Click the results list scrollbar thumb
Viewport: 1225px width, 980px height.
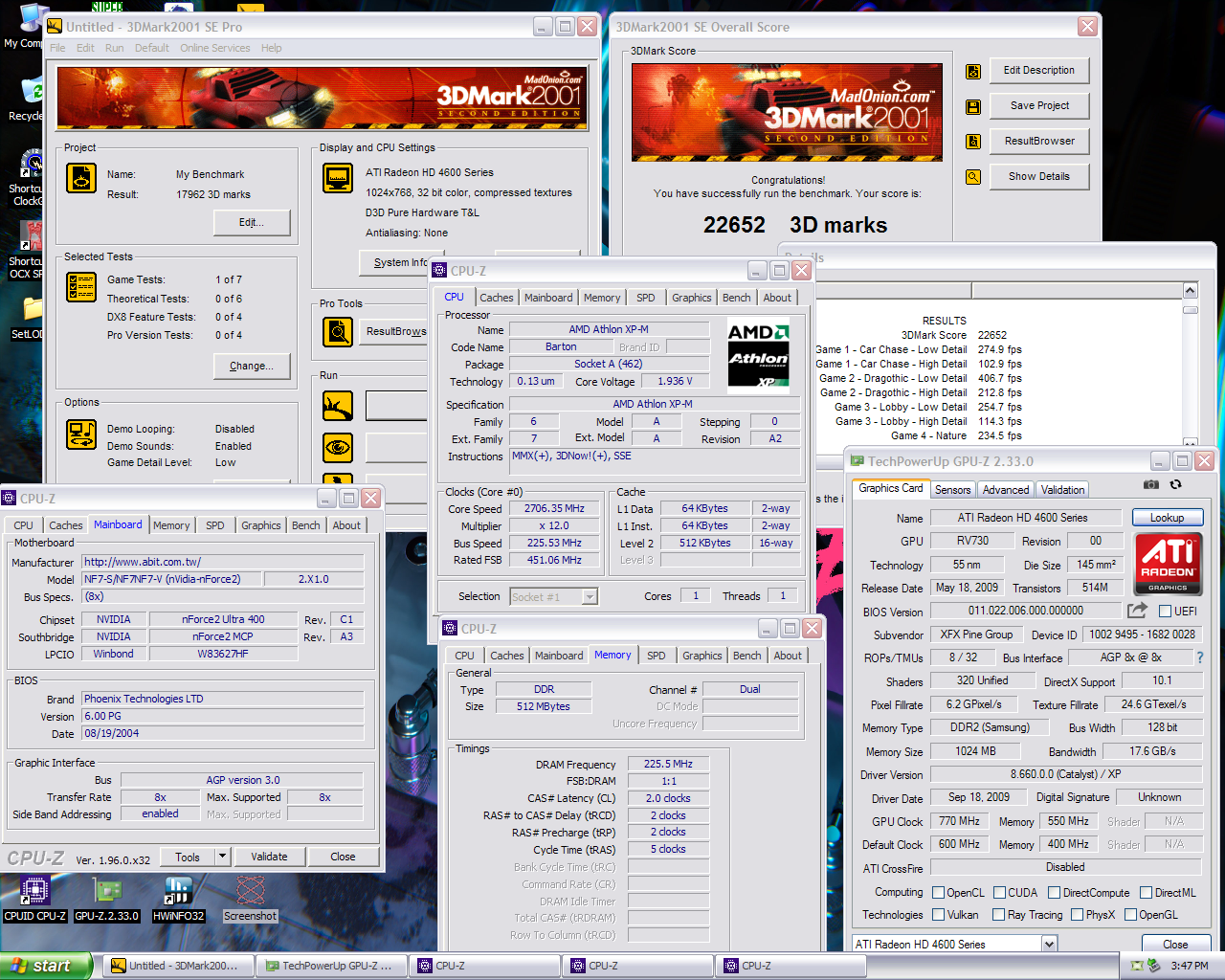(x=1190, y=309)
